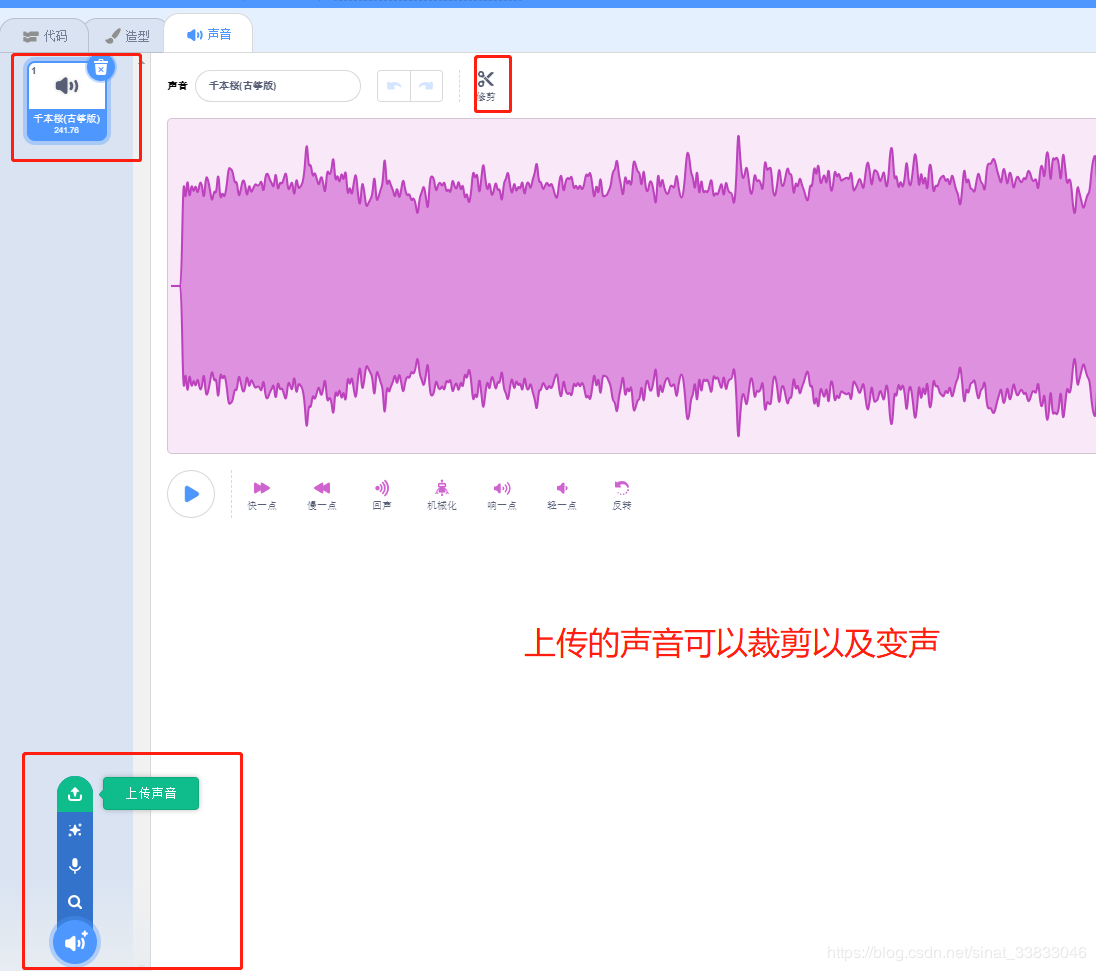Click the redo arrow button

(x=427, y=86)
